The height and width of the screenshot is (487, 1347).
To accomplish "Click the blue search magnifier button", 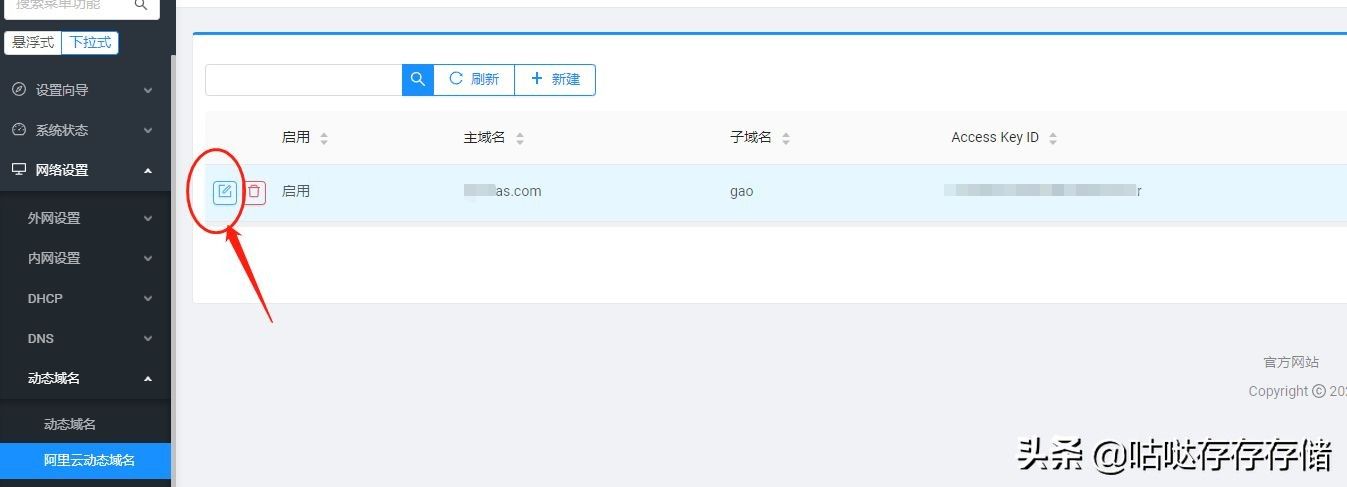I will [x=418, y=79].
